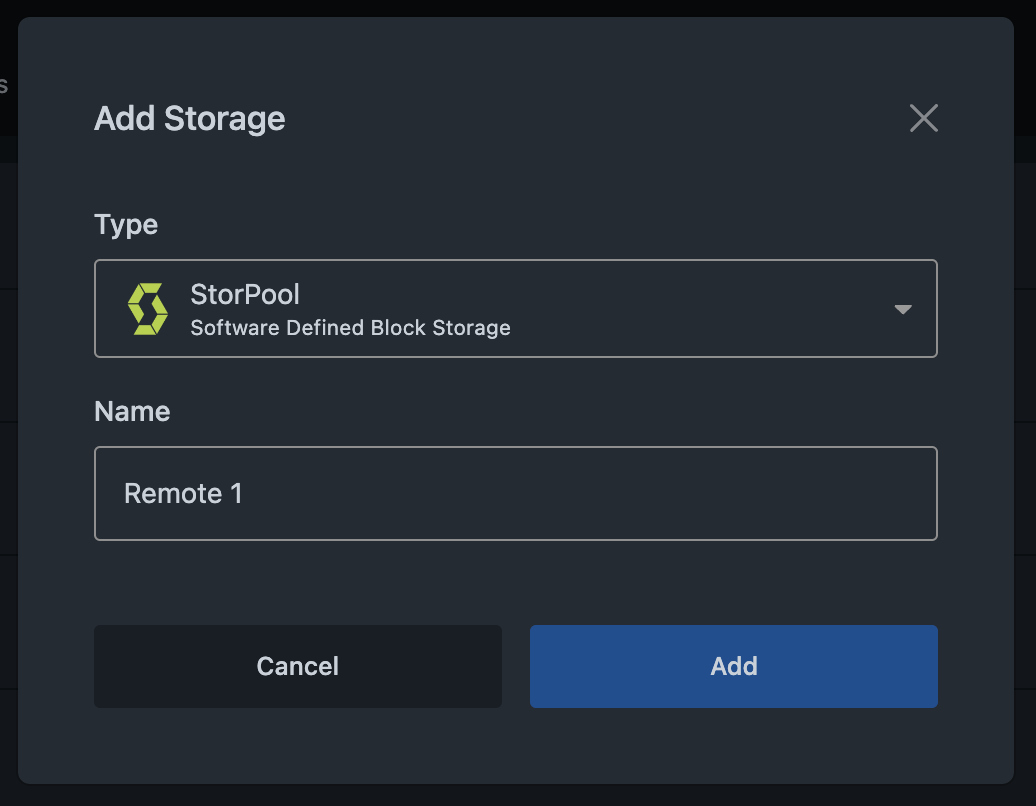Confirm with the Add button
The height and width of the screenshot is (806, 1036).
click(x=733, y=666)
